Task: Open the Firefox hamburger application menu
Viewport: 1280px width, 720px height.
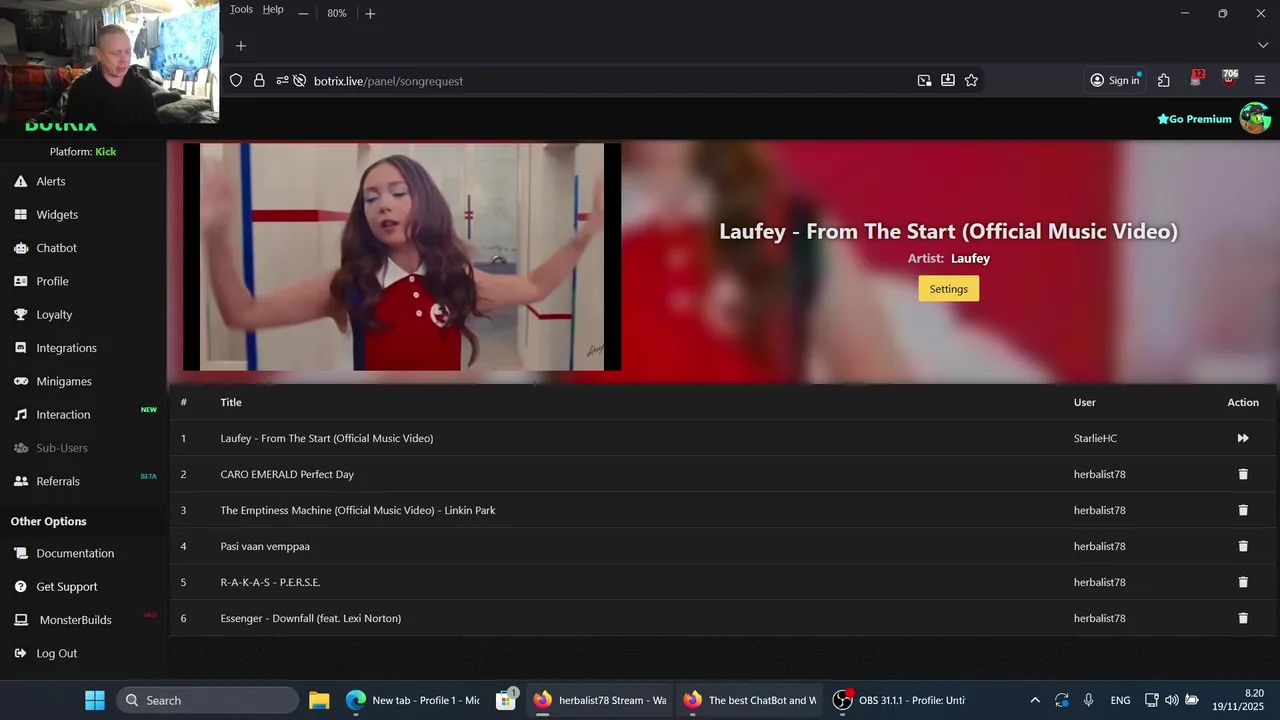Action: [x=1260, y=81]
